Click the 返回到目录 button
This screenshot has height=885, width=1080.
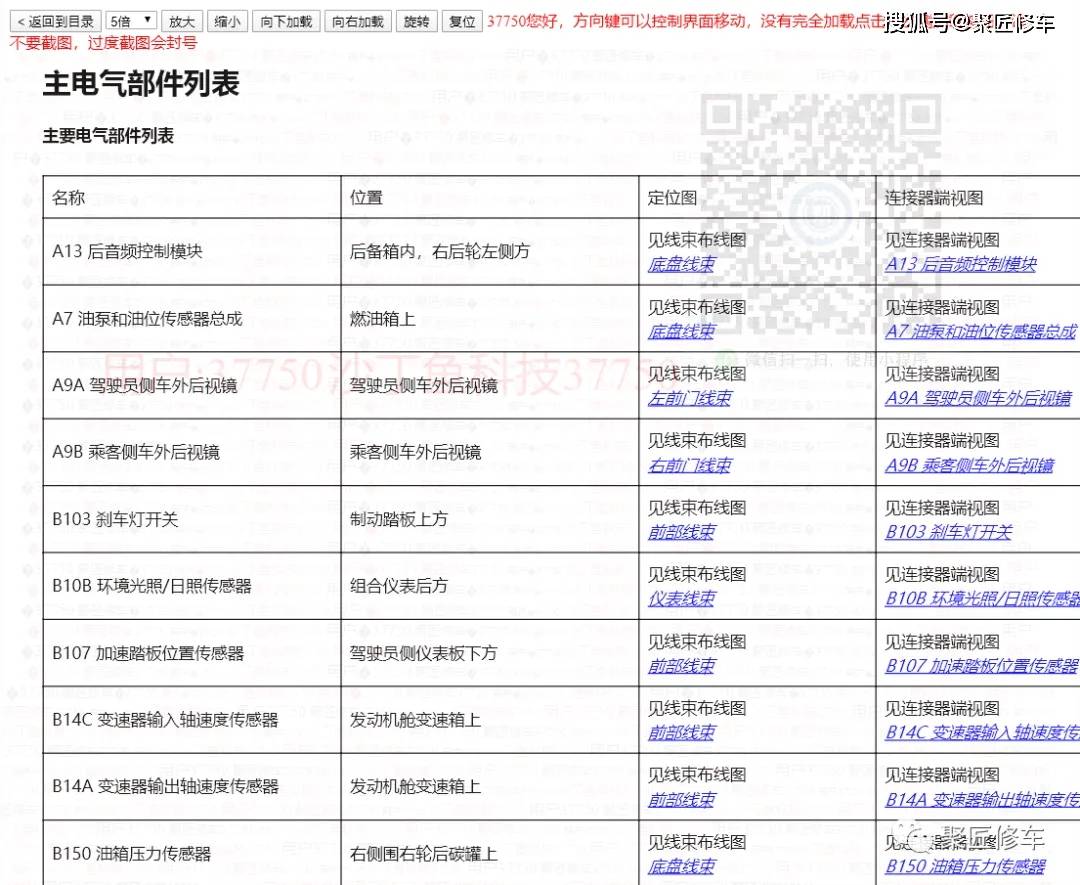[x=55, y=21]
